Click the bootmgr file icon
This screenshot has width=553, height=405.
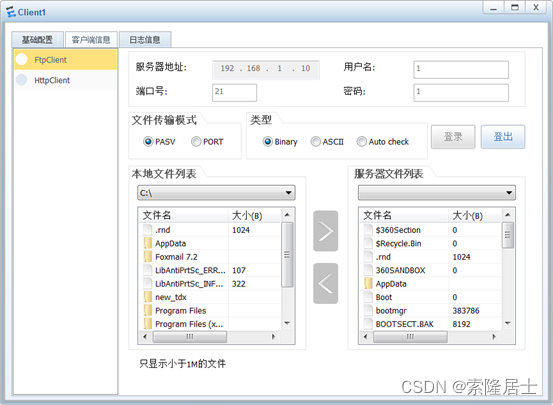[x=368, y=310]
